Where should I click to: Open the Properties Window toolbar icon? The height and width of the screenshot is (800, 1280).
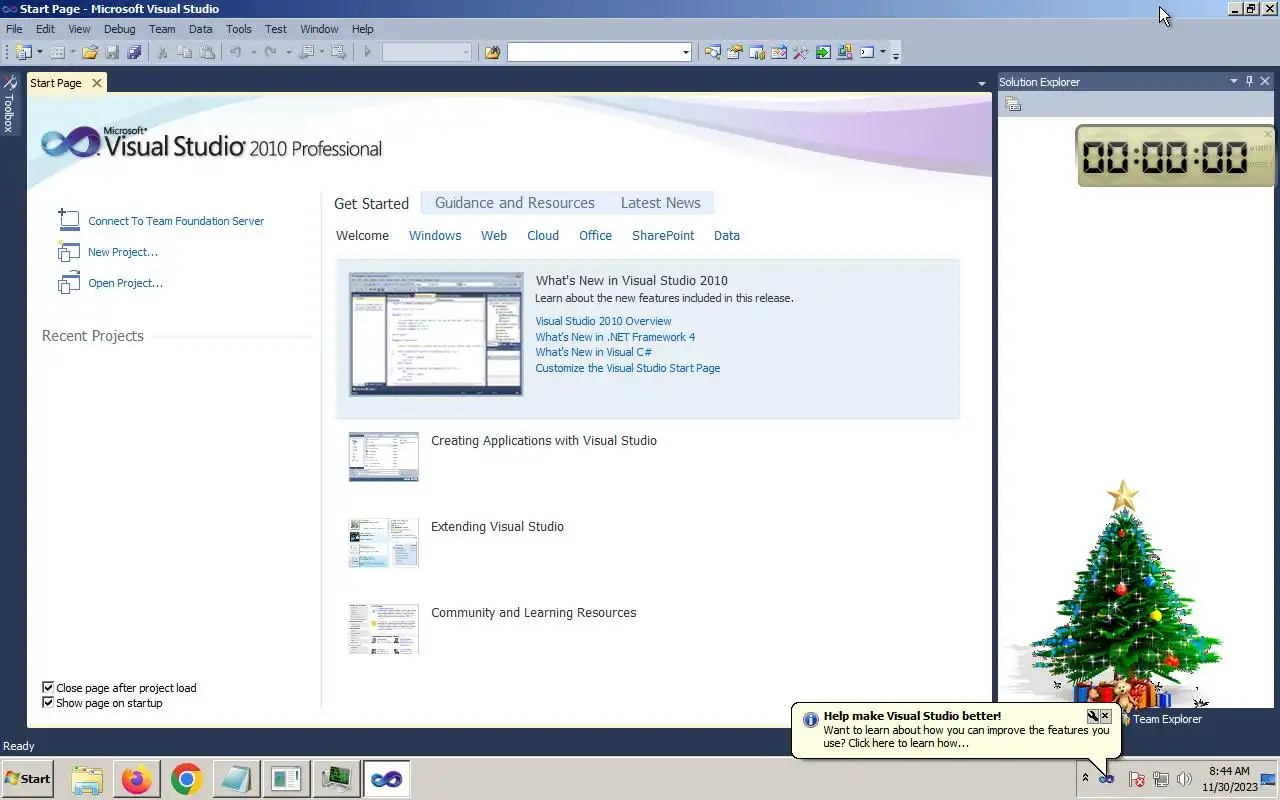tap(735, 52)
